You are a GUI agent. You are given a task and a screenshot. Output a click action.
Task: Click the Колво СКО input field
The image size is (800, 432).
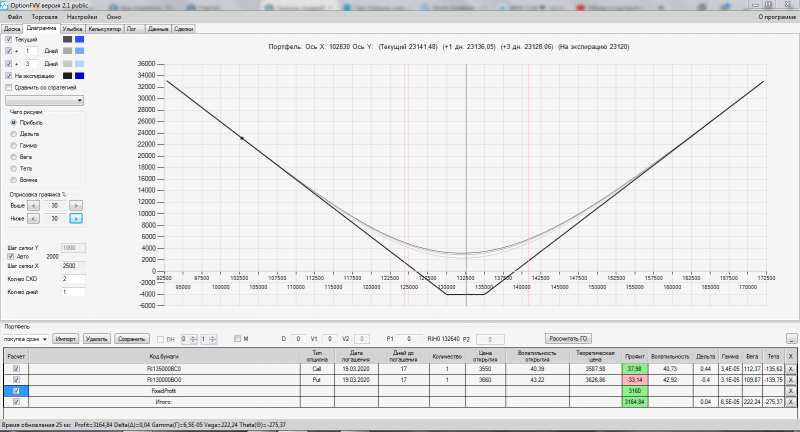74,279
